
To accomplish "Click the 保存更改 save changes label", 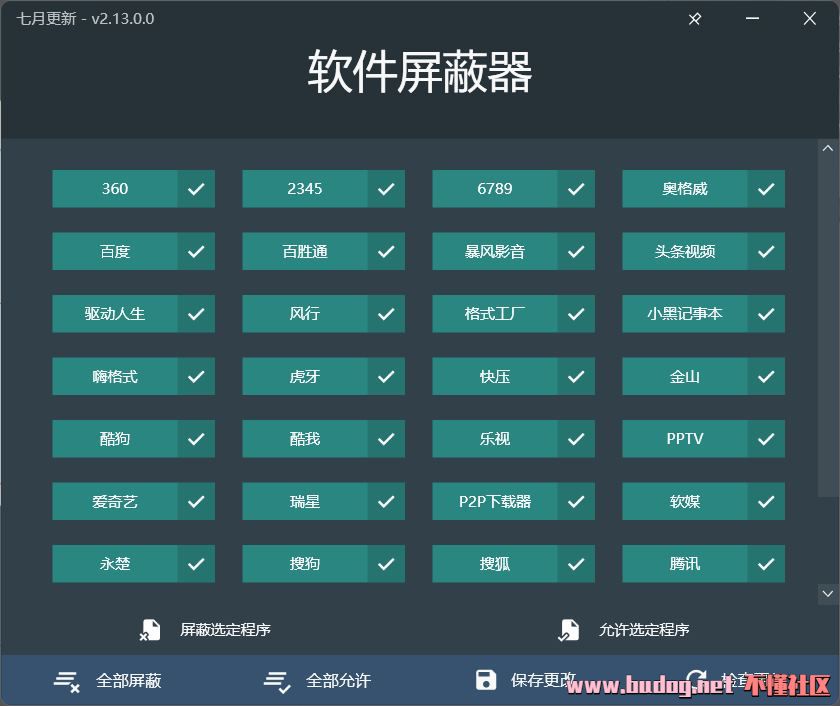I will pos(543,680).
